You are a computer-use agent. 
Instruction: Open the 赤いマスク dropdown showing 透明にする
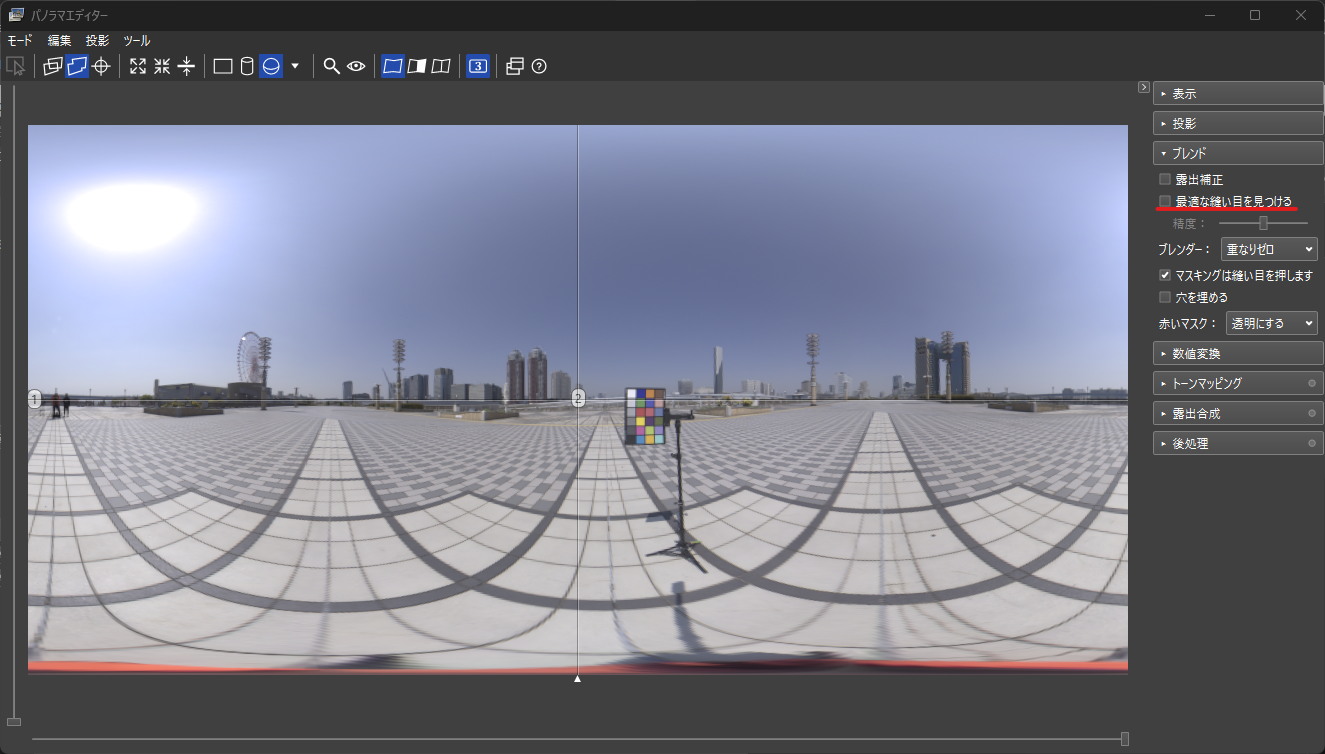click(1271, 322)
